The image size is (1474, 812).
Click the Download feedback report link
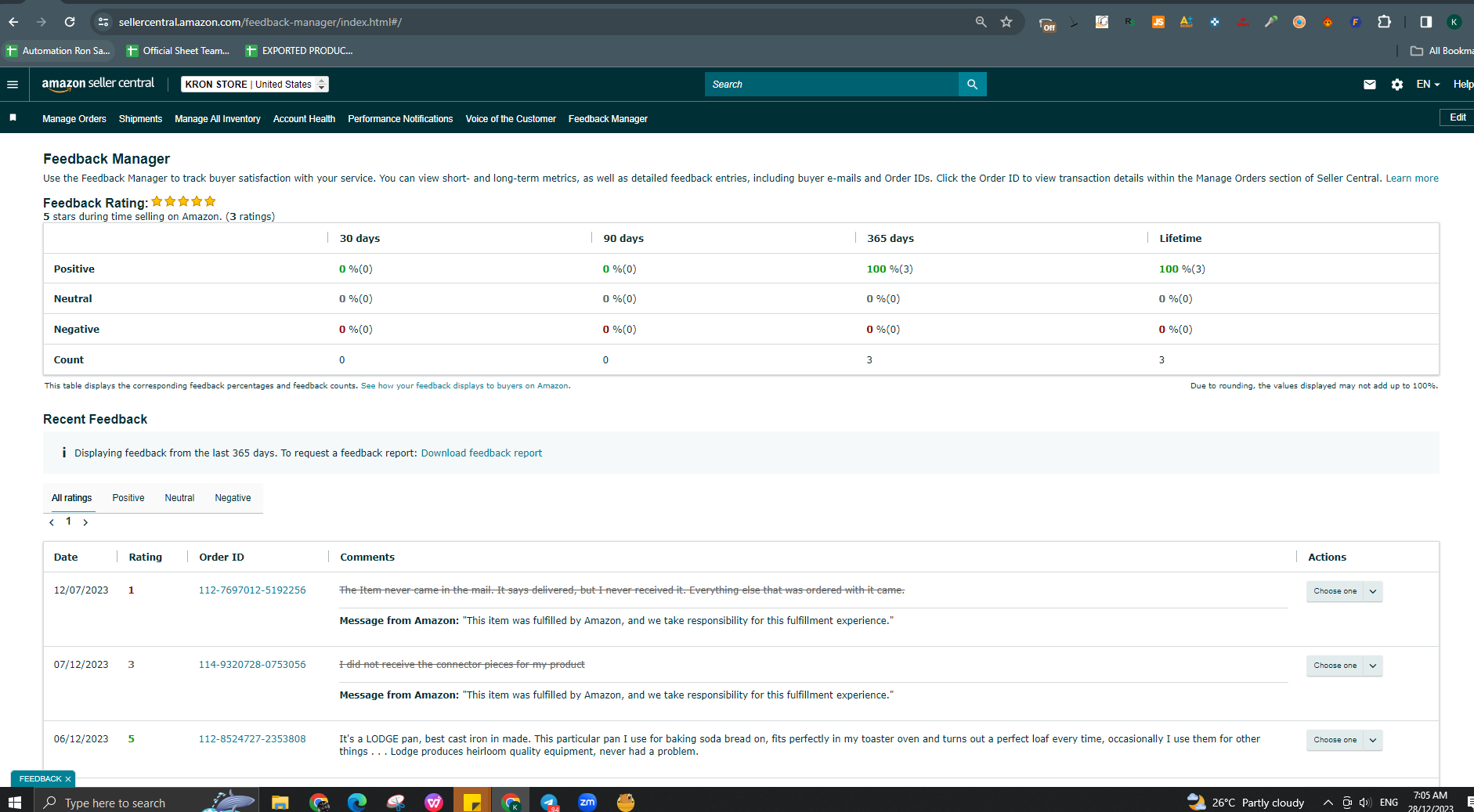click(x=482, y=453)
